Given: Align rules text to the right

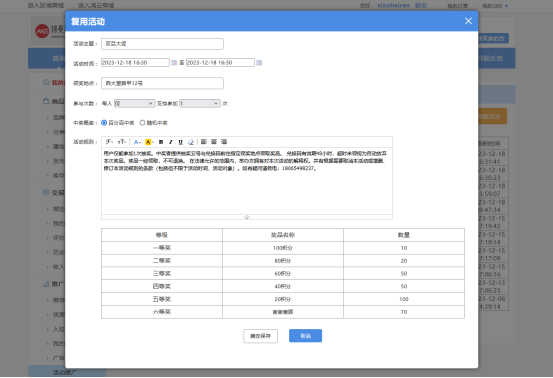Looking at the screenshot, I should pos(224,142).
